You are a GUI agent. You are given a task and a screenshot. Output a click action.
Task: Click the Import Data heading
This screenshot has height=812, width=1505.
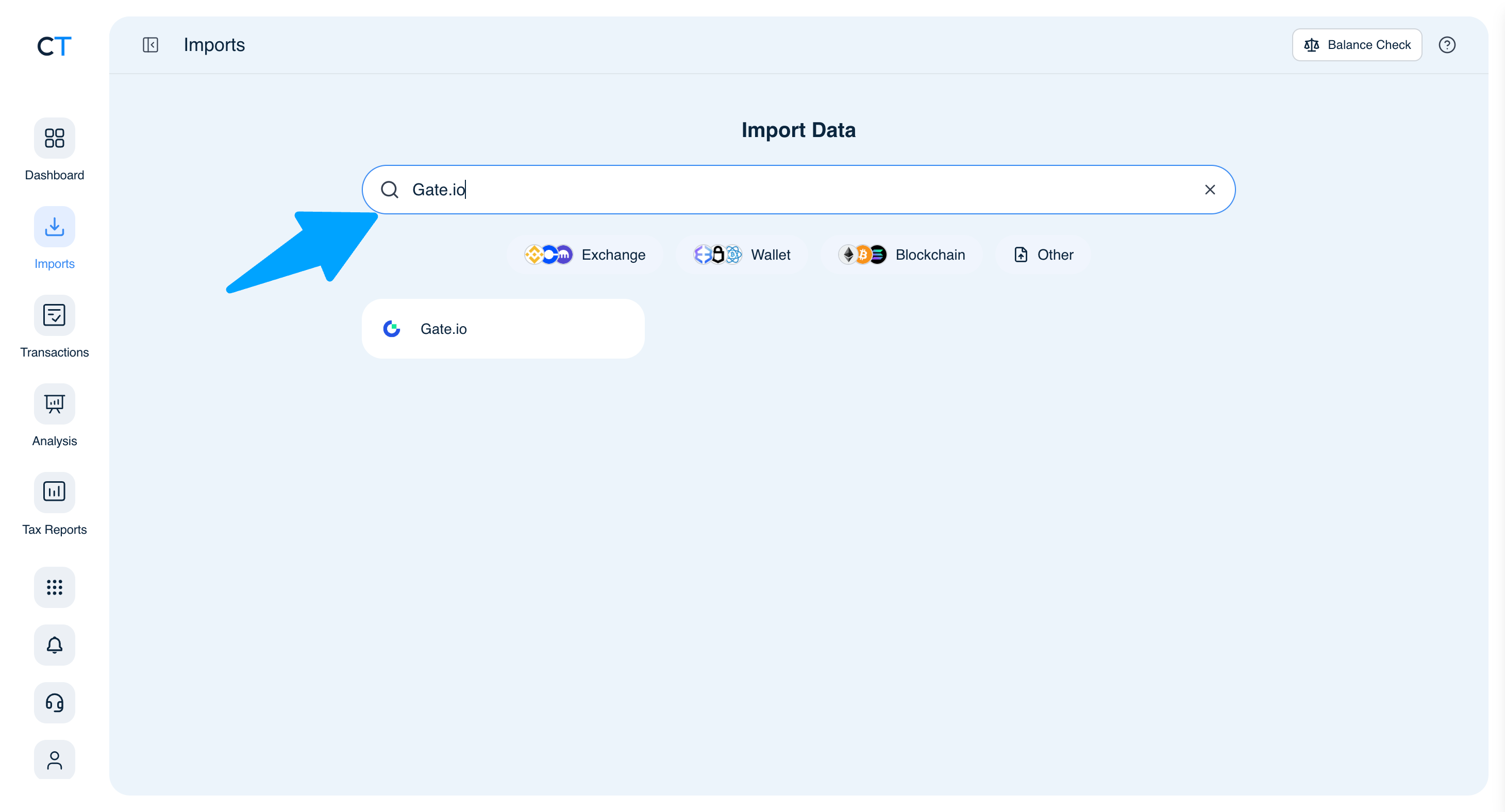pyautogui.click(x=799, y=130)
